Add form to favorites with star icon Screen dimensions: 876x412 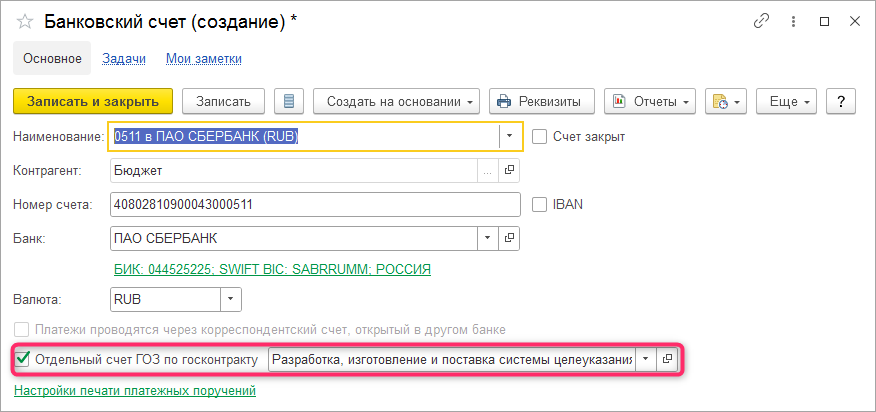tap(25, 21)
